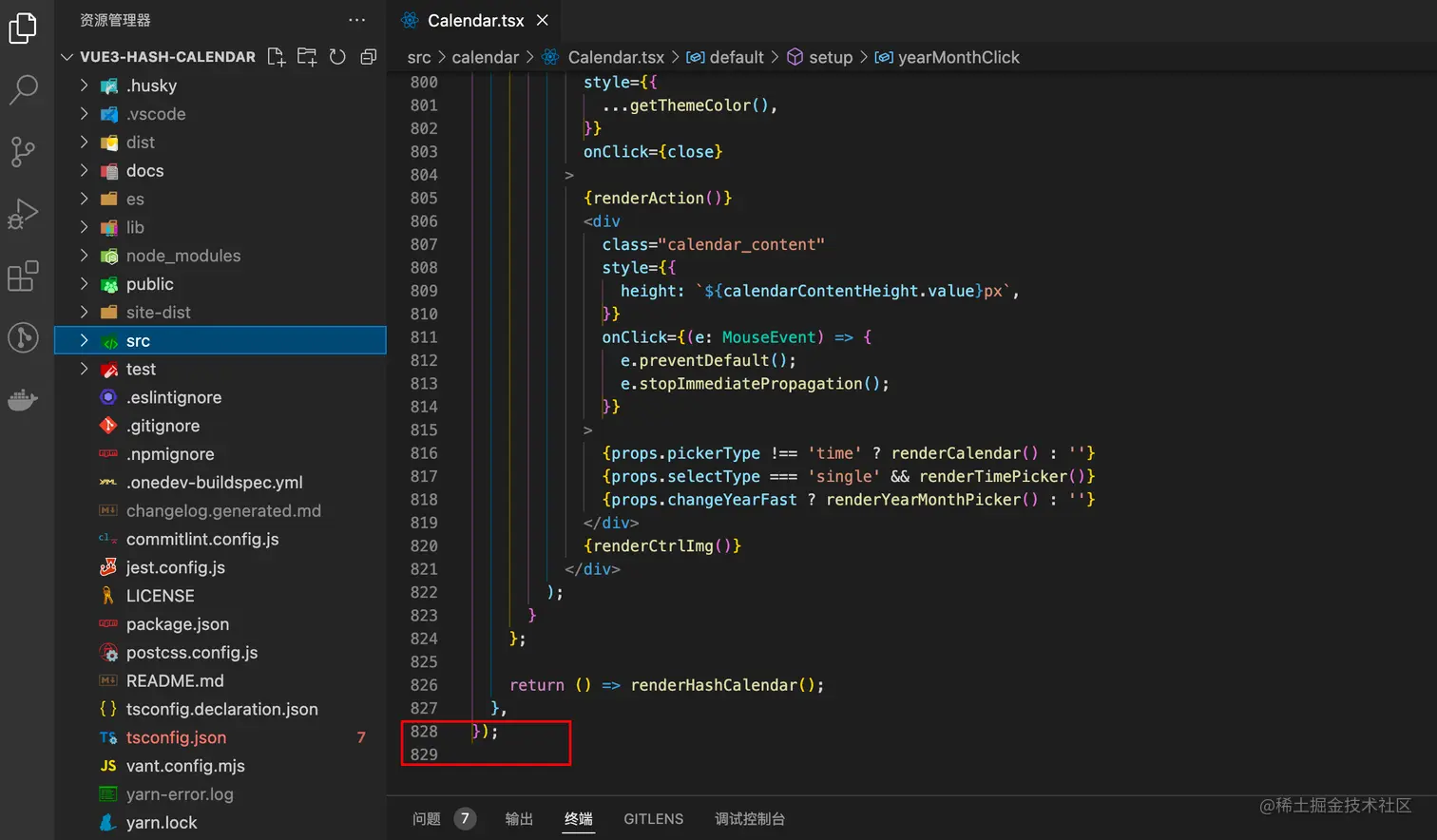Expand the test folder

84,369
